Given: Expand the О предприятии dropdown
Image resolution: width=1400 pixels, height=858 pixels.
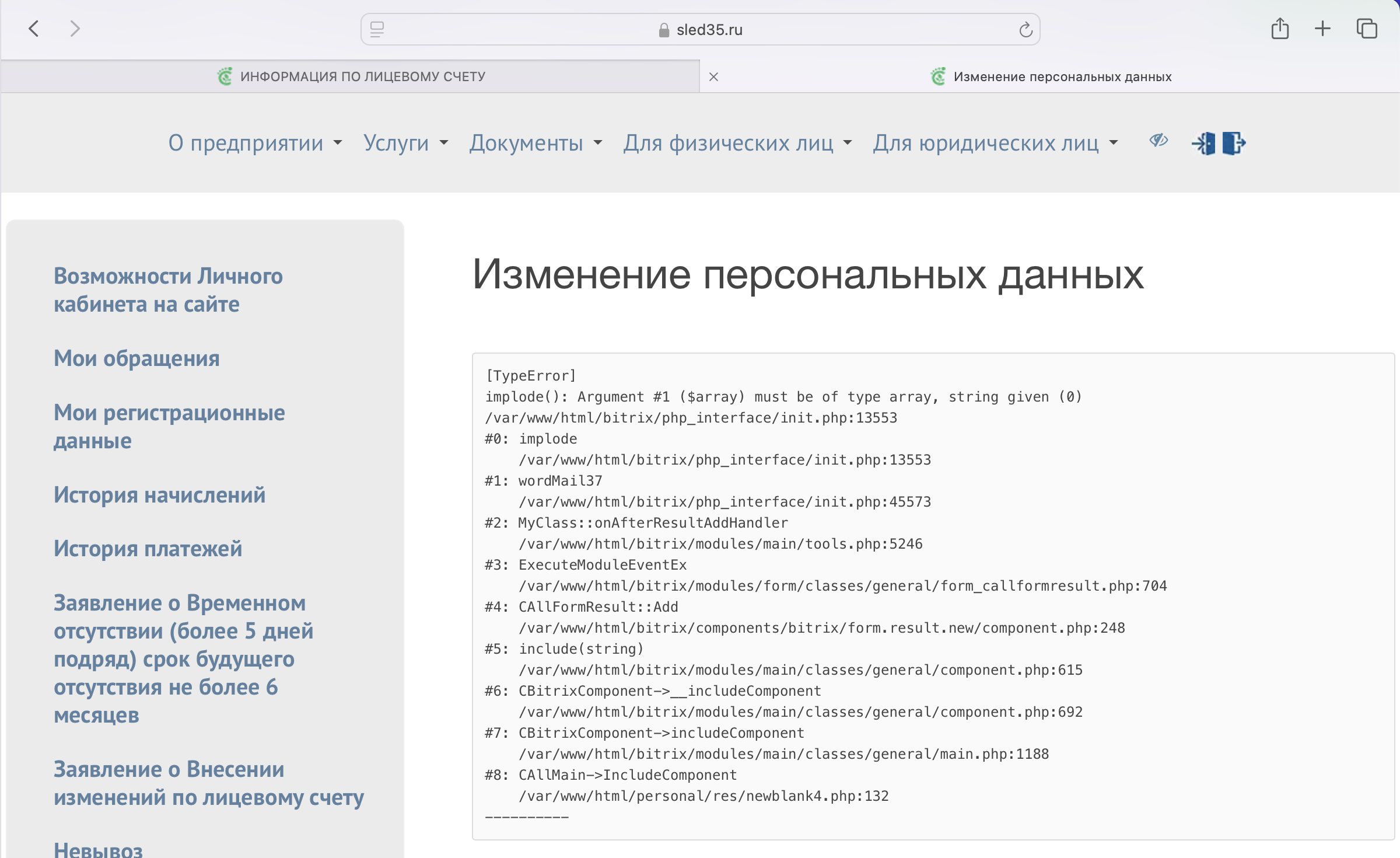Looking at the screenshot, I should pyautogui.click(x=255, y=143).
